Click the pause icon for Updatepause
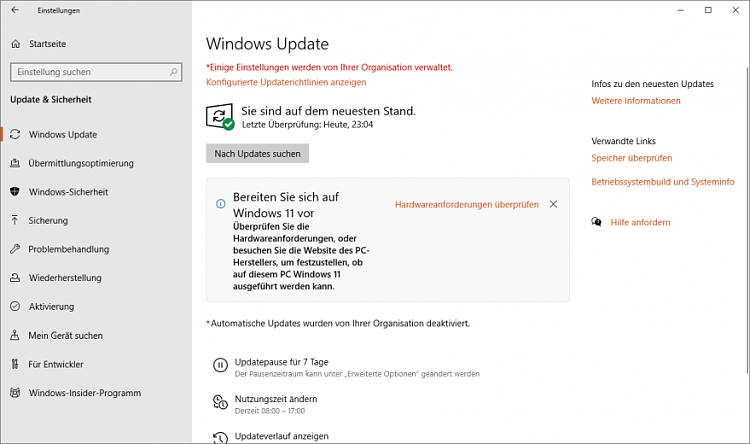Screen dimensions: 750x444 220,366
